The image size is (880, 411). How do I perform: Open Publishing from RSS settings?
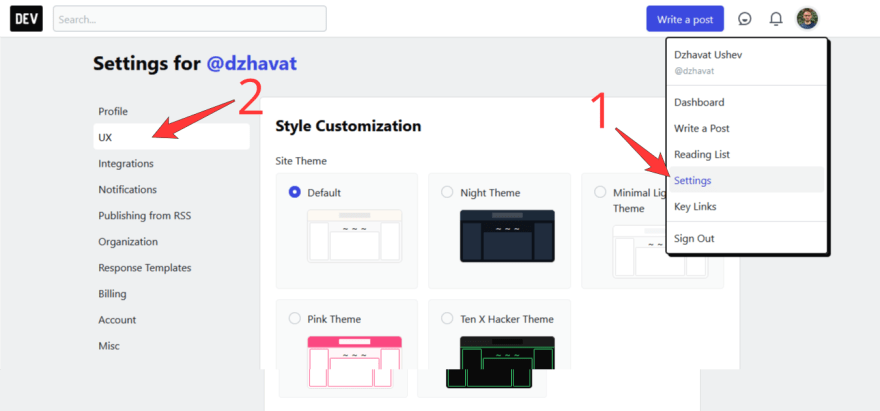click(171, 216)
